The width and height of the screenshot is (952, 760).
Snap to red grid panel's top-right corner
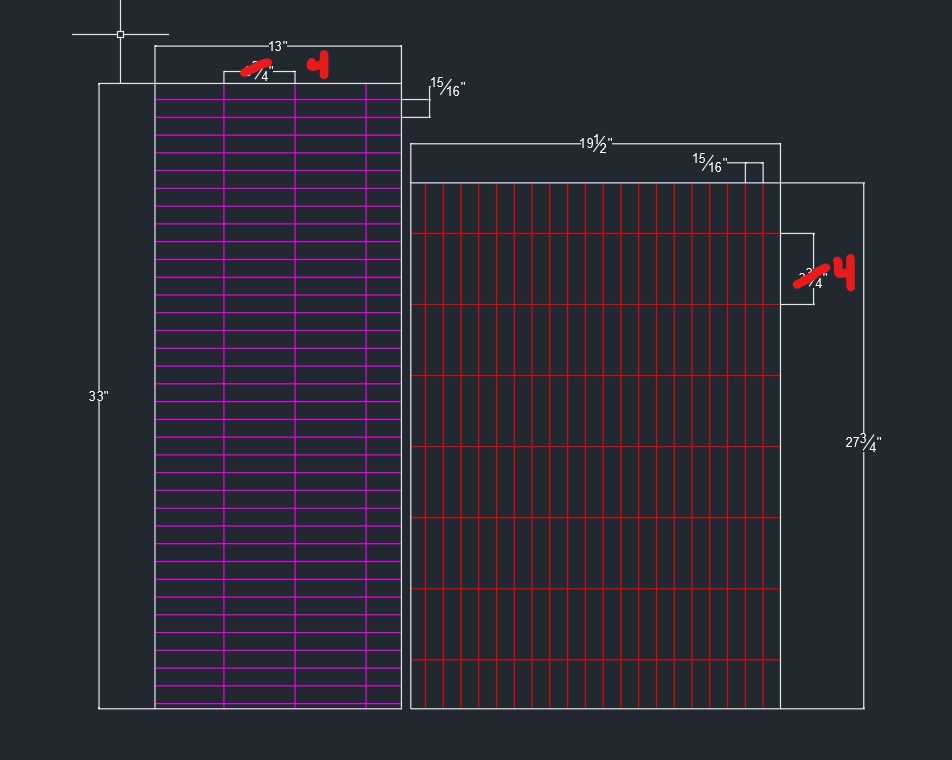(x=780, y=183)
